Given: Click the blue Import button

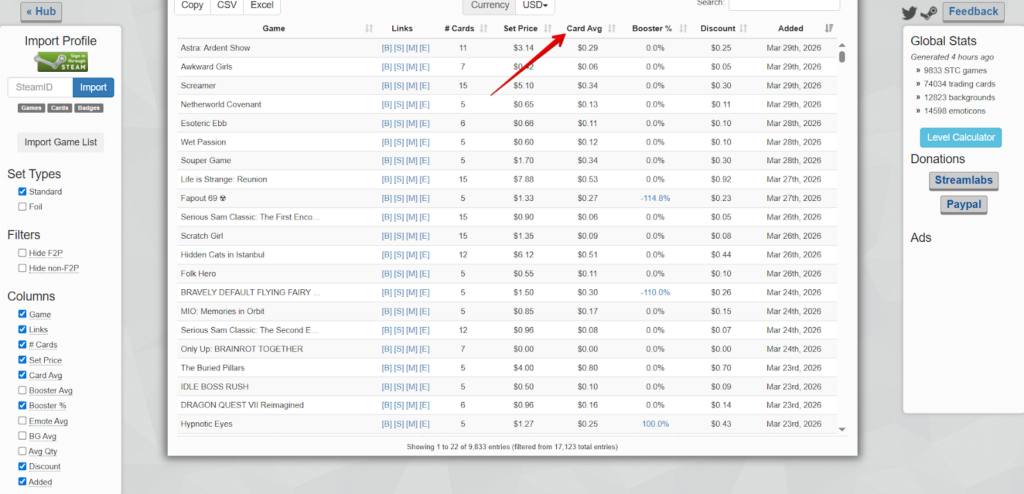Looking at the screenshot, I should tap(93, 88).
